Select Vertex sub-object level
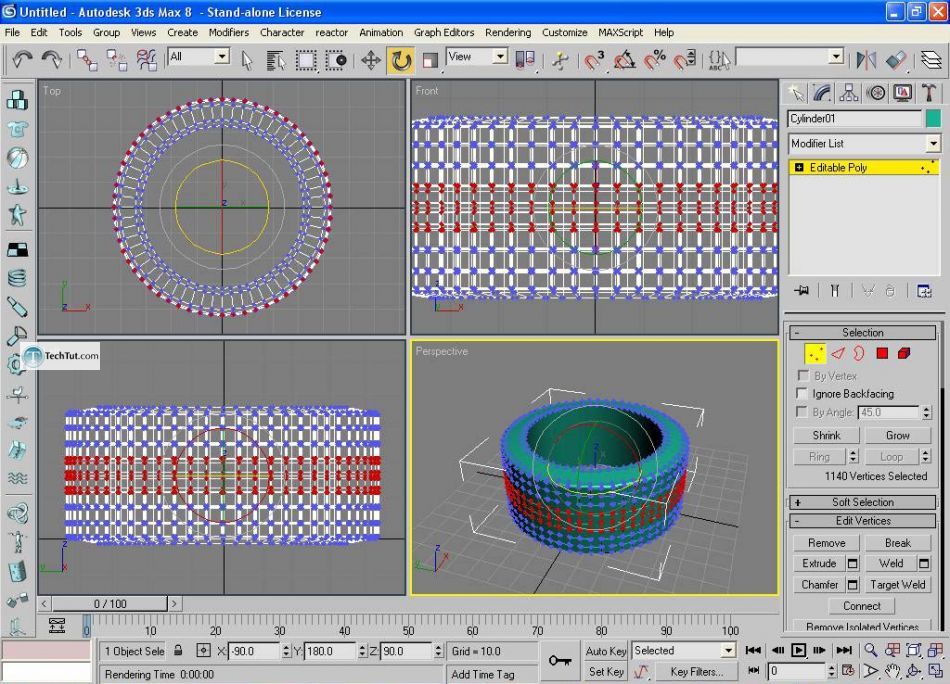The image size is (950, 684). tap(815, 354)
